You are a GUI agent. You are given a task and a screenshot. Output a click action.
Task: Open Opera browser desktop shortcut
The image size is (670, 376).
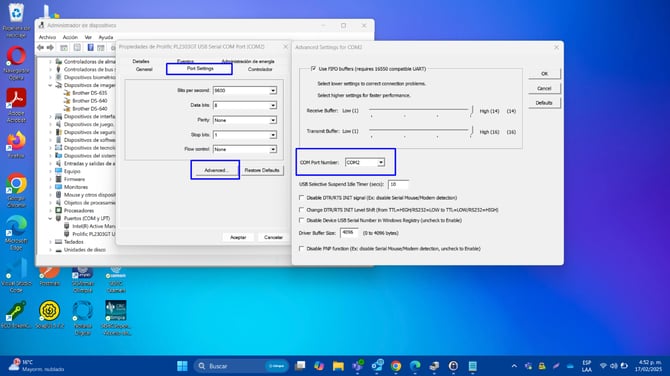(x=16, y=64)
